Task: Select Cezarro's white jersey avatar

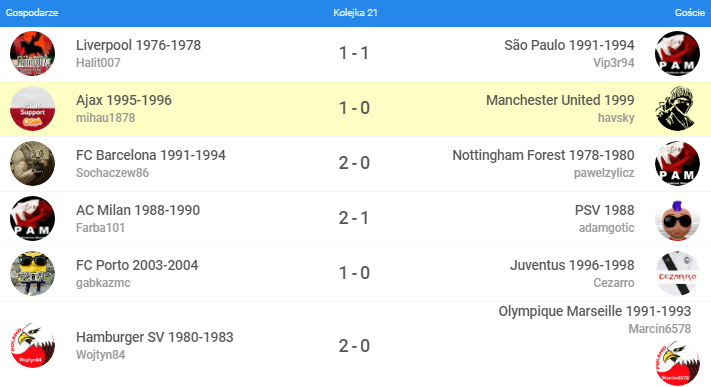Action: [677, 274]
